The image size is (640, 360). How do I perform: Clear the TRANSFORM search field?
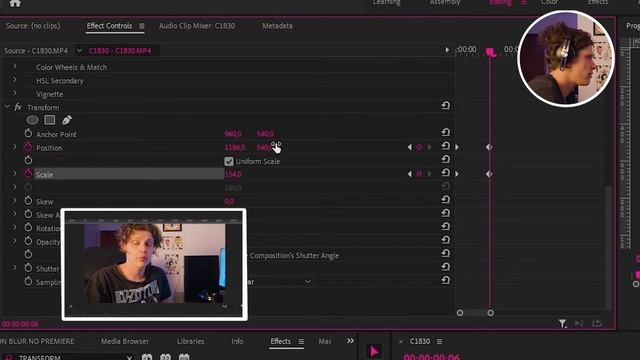coord(129,358)
